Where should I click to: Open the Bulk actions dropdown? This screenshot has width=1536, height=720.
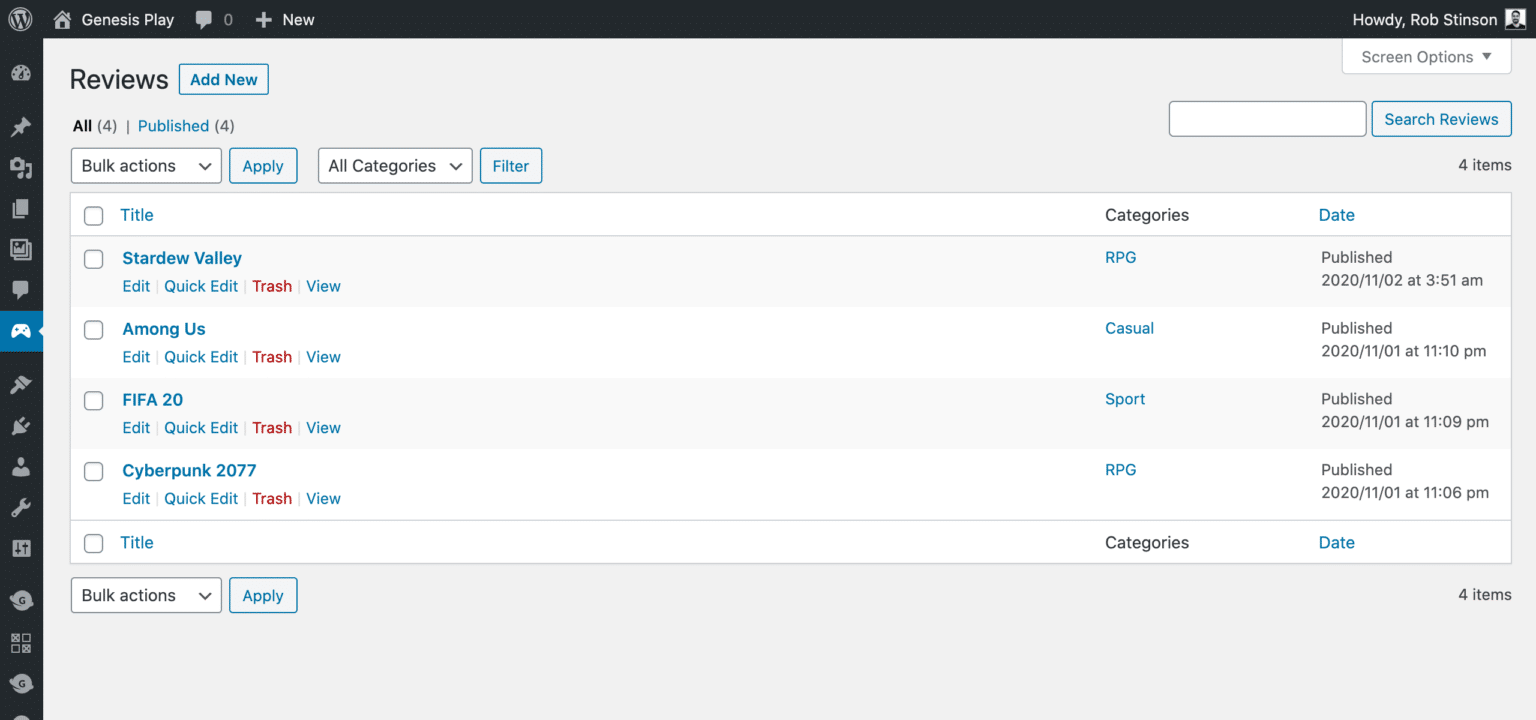tap(145, 165)
